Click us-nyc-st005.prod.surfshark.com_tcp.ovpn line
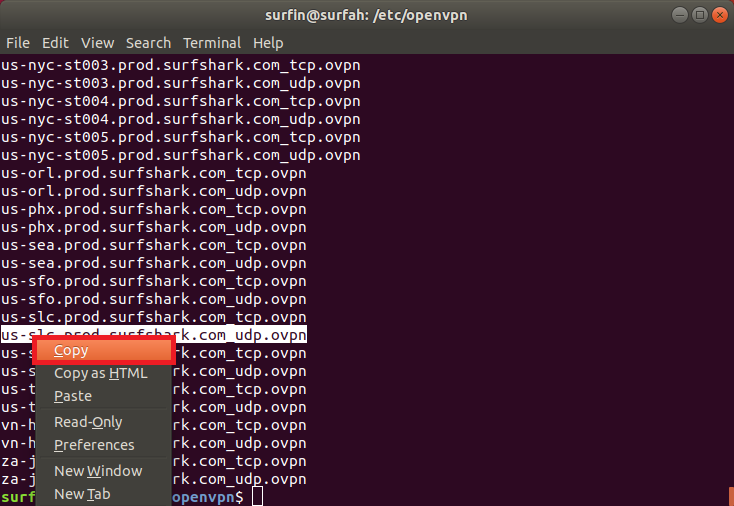The height and width of the screenshot is (506, 734). [181, 137]
